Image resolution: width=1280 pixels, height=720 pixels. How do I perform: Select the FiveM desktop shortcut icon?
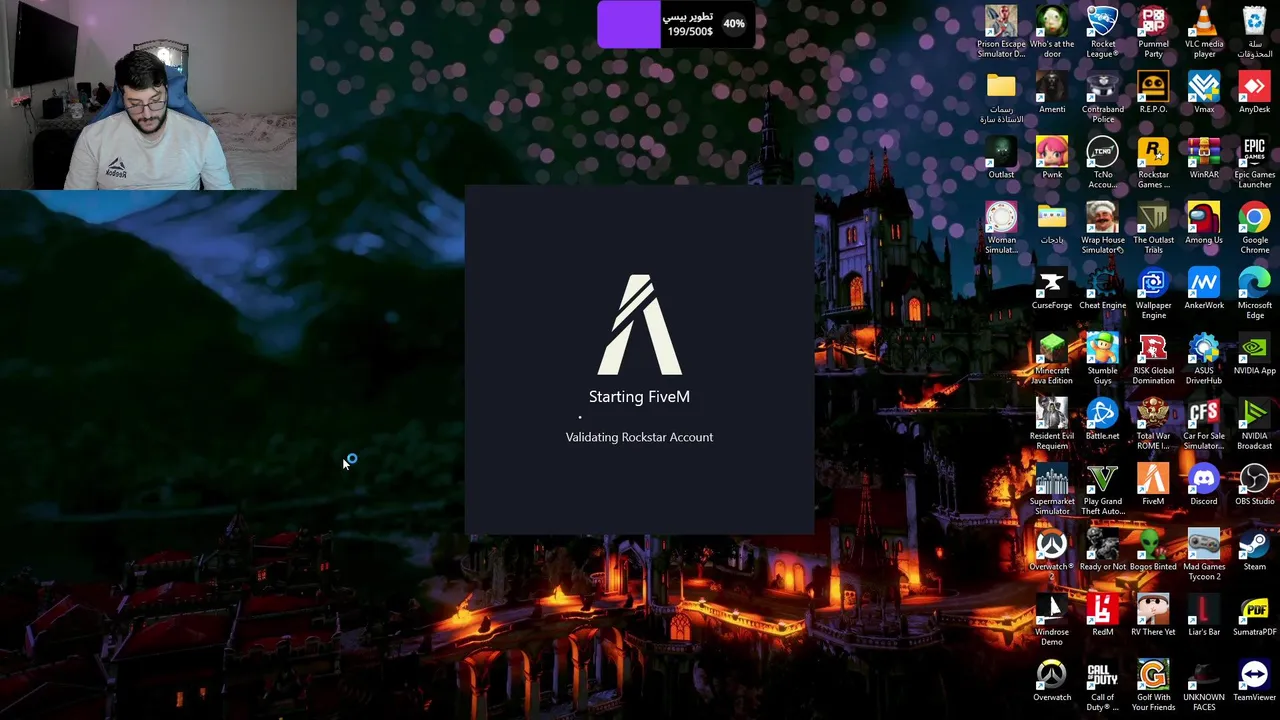point(1153,485)
